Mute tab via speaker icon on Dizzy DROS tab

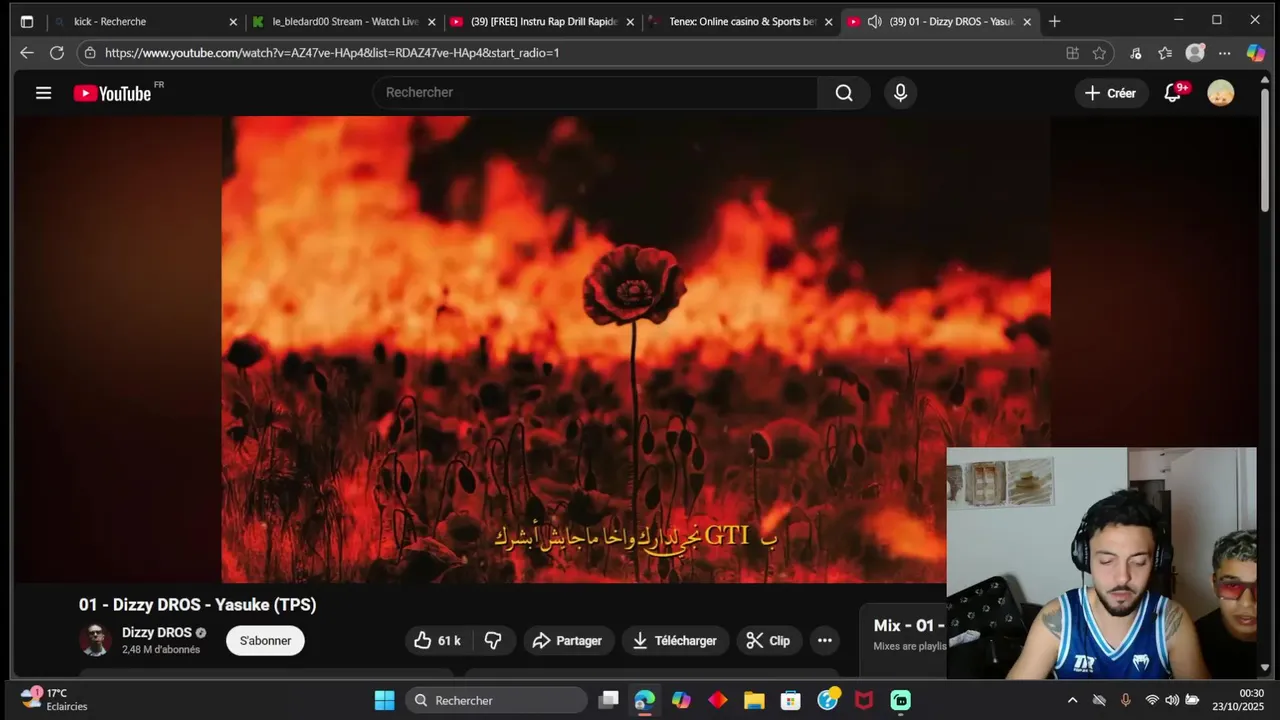pyautogui.click(x=874, y=21)
